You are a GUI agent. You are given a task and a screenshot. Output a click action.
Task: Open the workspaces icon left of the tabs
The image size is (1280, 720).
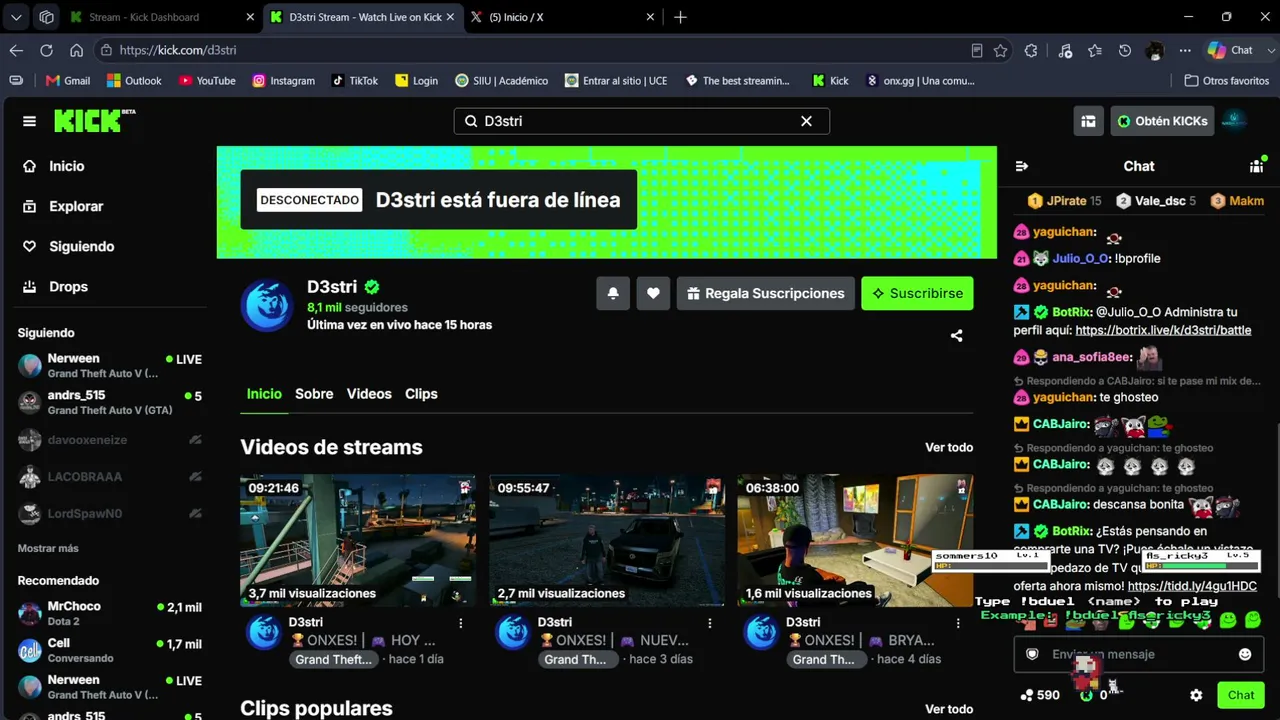tap(46, 17)
